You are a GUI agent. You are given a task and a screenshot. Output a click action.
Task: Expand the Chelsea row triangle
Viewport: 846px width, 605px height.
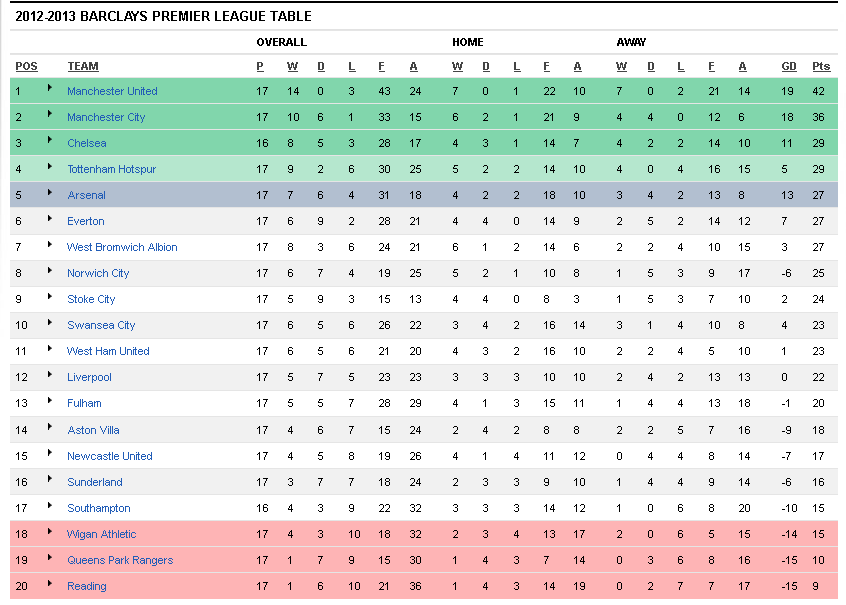tap(50, 140)
